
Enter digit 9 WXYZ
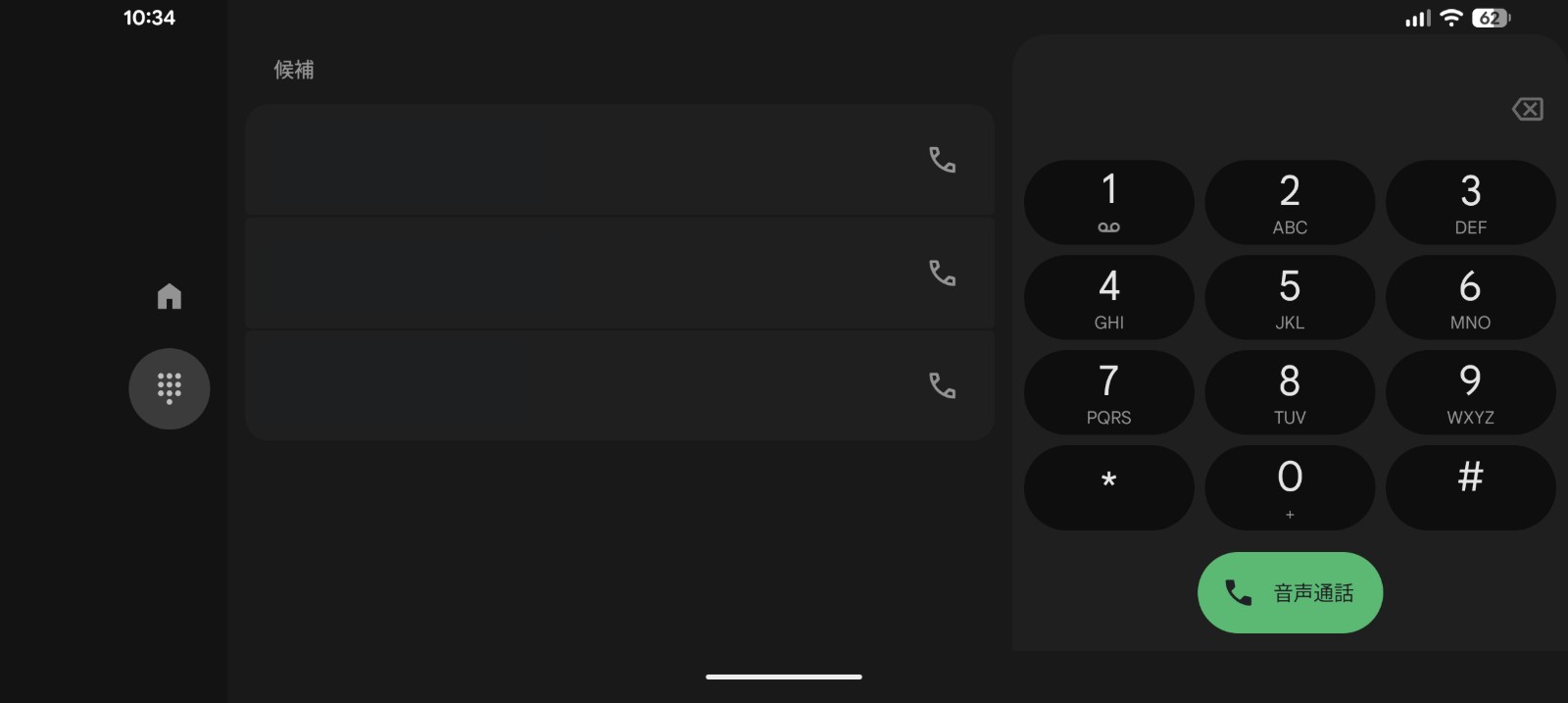1470,392
